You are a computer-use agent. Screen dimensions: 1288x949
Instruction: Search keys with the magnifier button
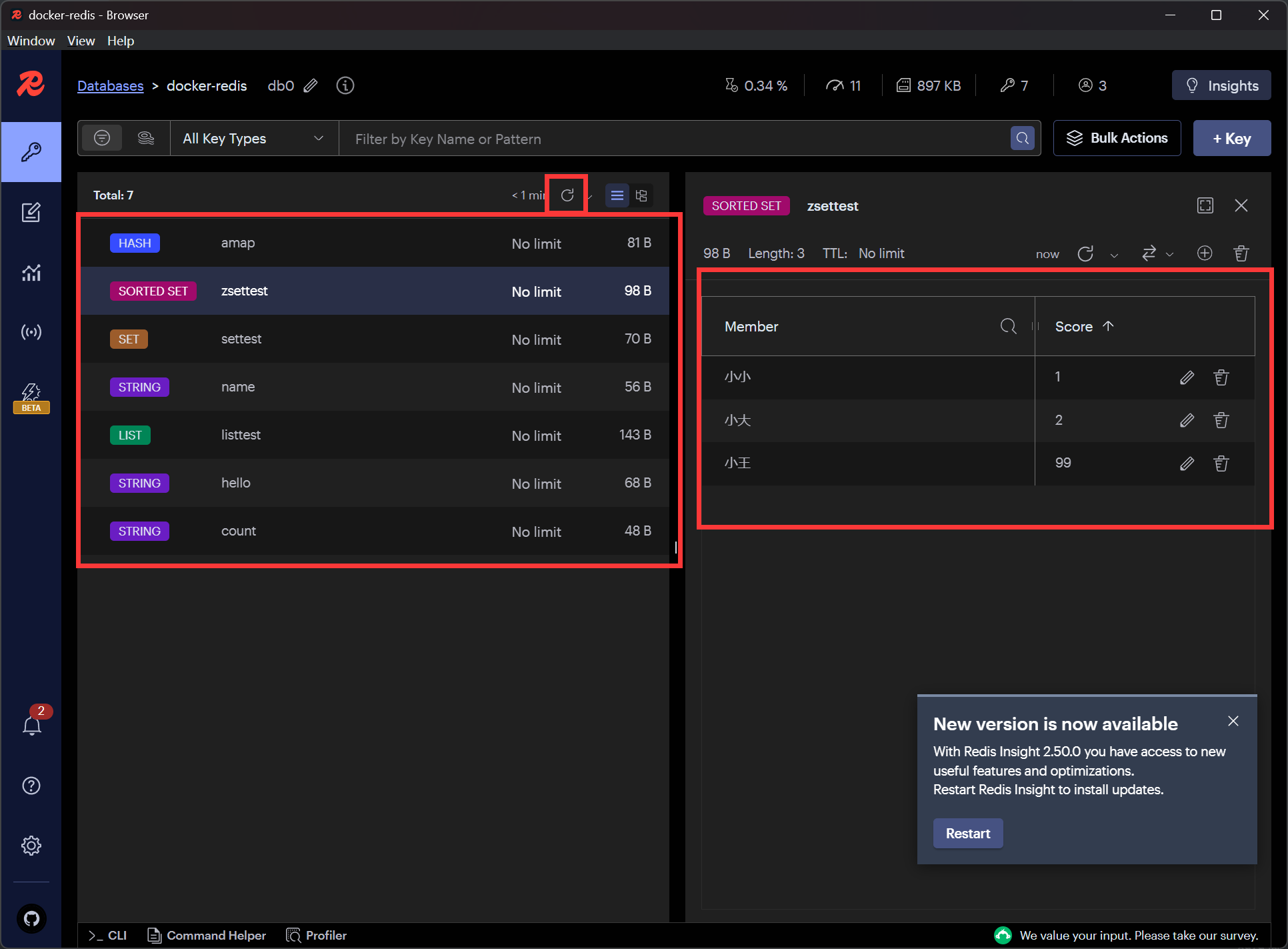click(1023, 138)
